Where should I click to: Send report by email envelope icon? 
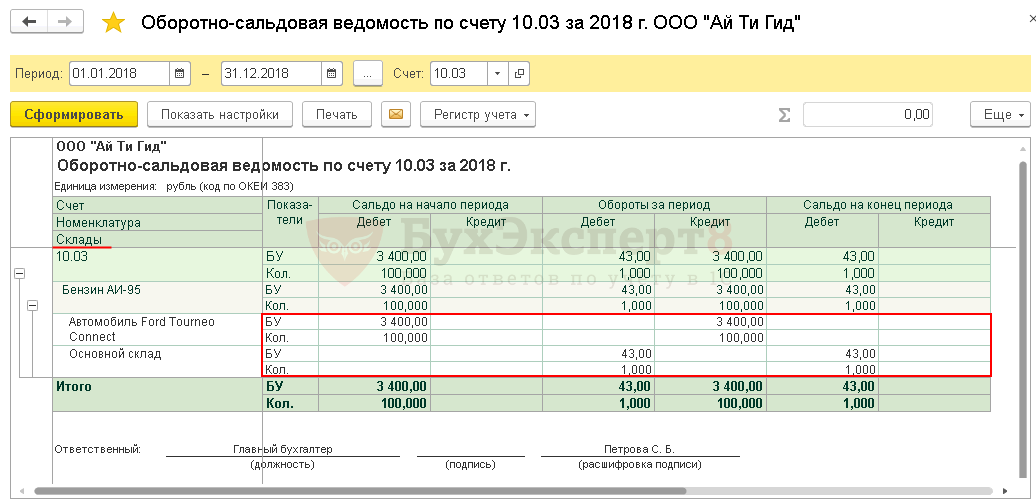point(396,114)
